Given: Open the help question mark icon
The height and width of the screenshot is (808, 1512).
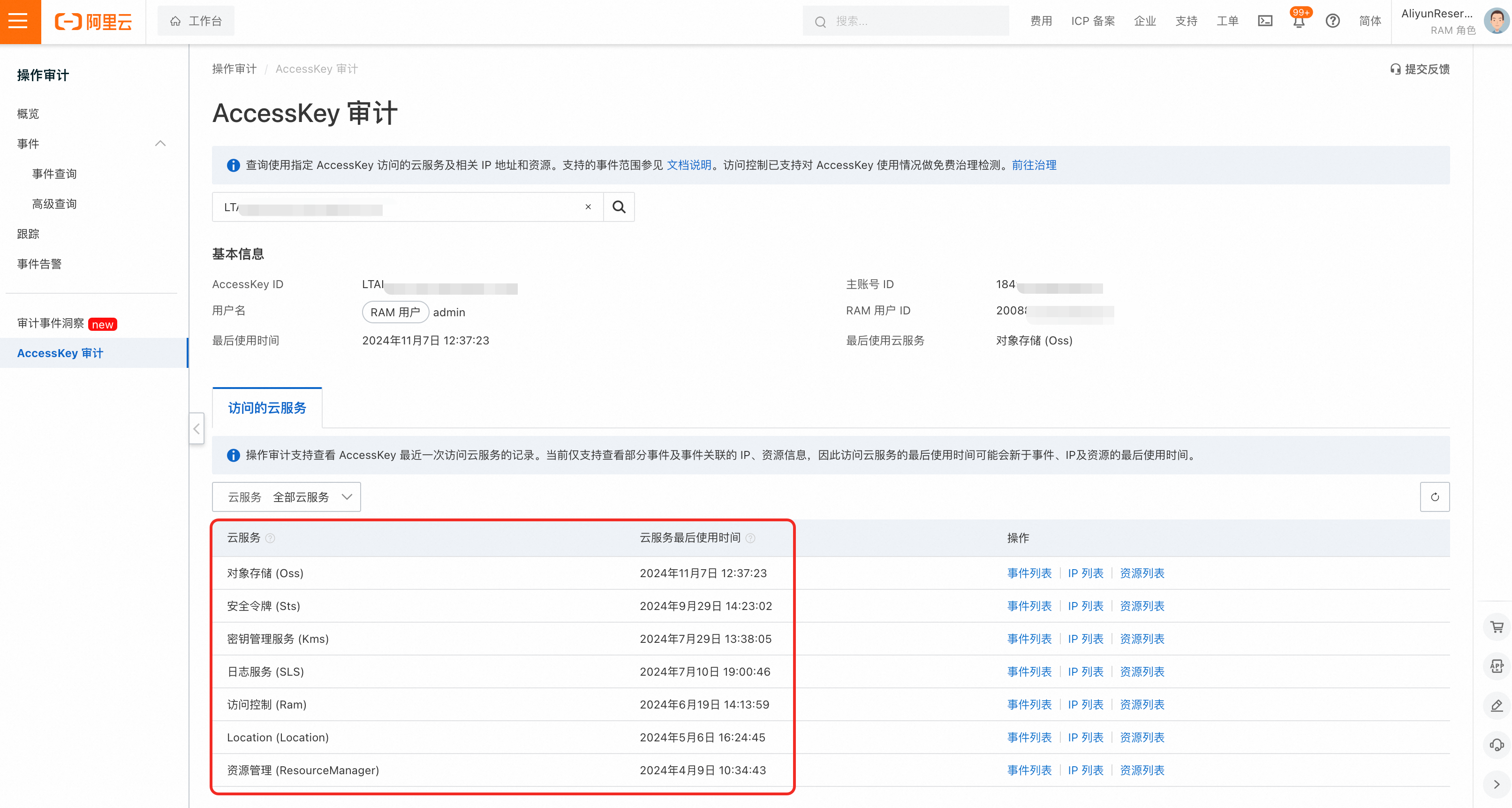Looking at the screenshot, I should [x=1332, y=21].
